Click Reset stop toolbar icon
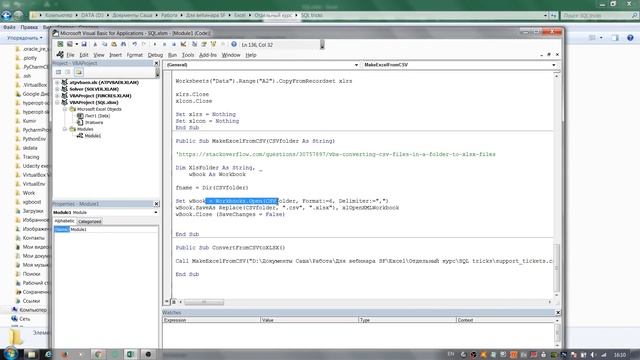Screen dimensions: 640x360 pos(173,44)
